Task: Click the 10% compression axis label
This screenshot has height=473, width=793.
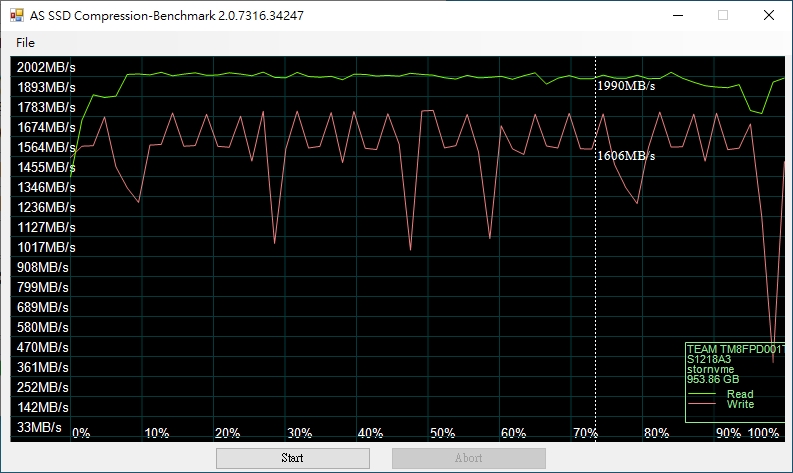Action: (x=157, y=434)
